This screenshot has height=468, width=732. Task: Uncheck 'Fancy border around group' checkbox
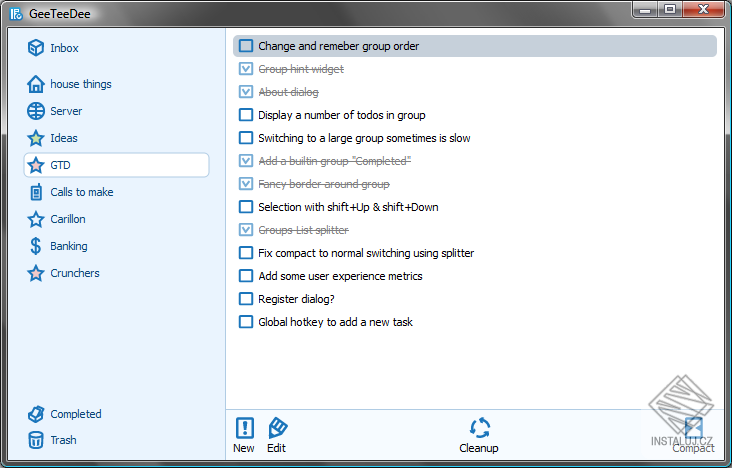pos(246,184)
